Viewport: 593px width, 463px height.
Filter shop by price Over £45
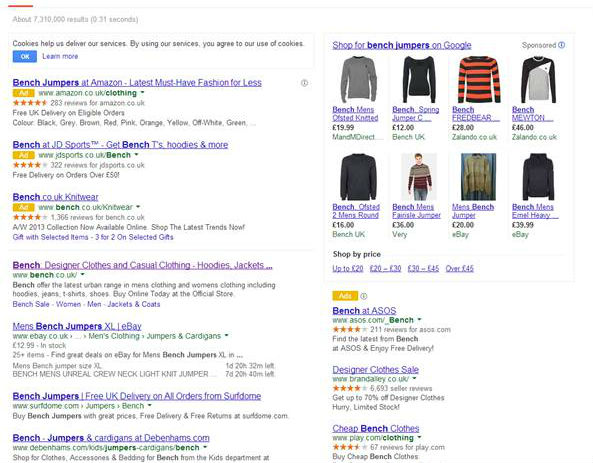pyautogui.click(x=459, y=269)
